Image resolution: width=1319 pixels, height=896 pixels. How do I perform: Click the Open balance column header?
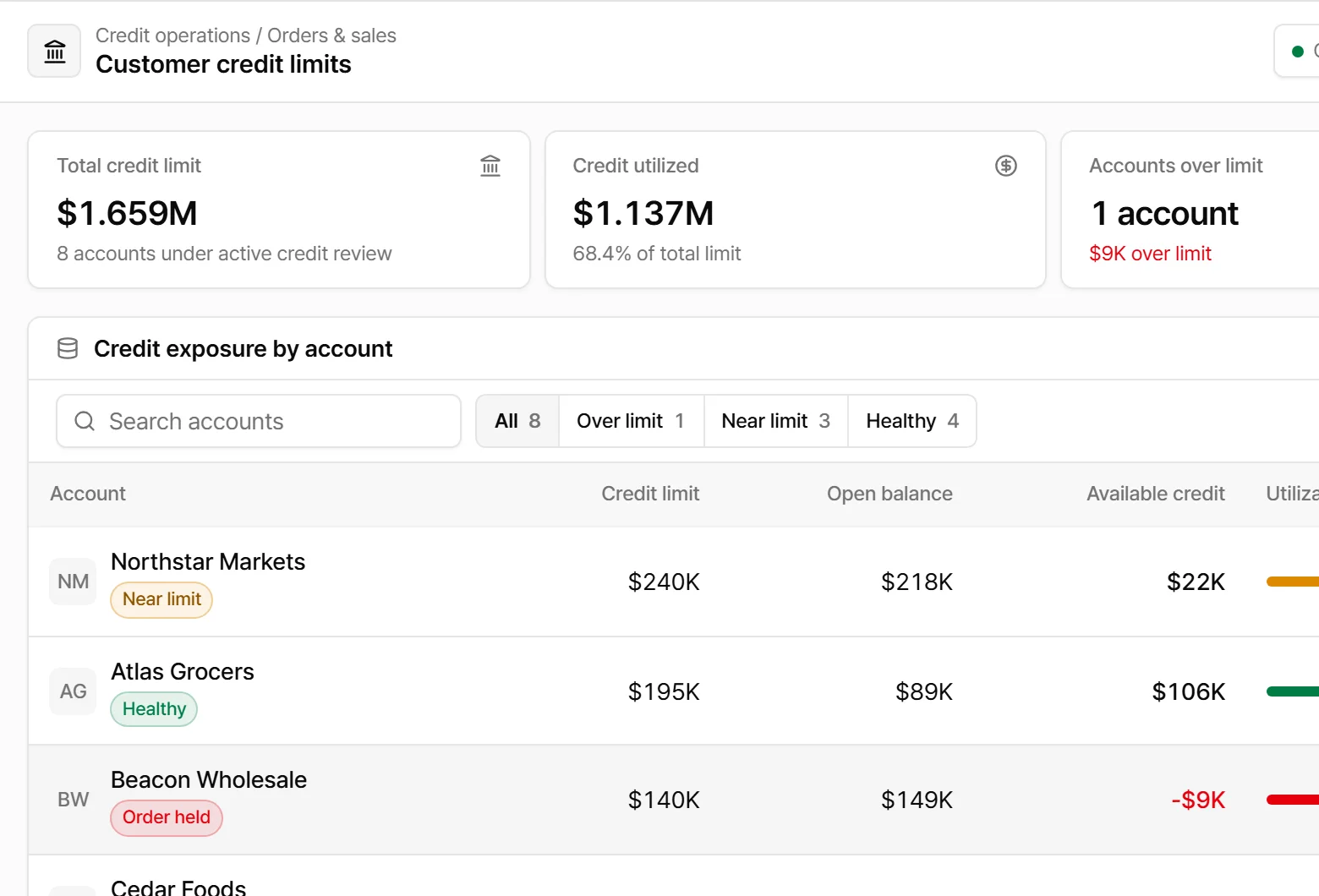(x=889, y=494)
